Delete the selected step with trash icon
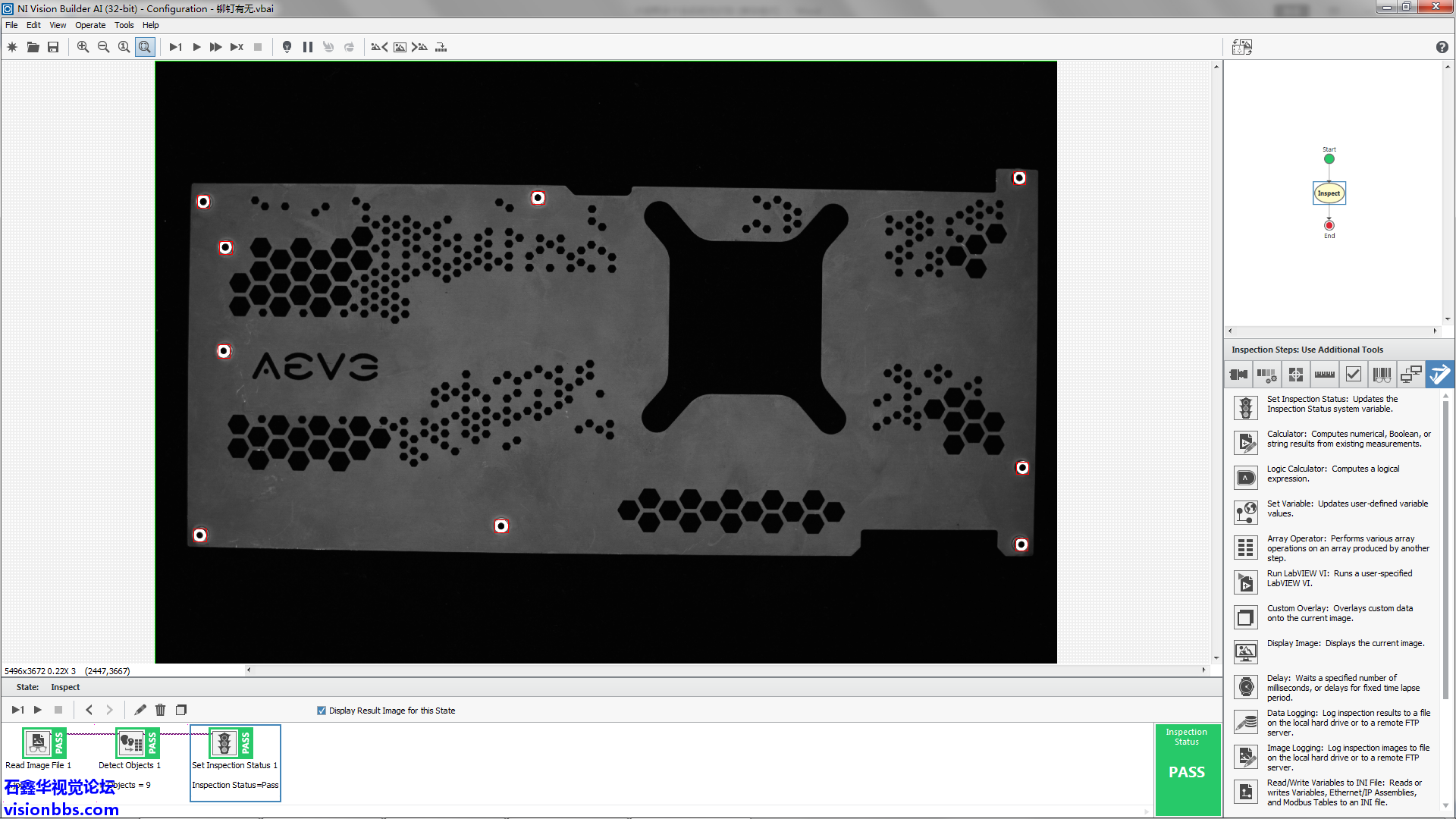This screenshot has height=819, width=1456. (x=160, y=710)
